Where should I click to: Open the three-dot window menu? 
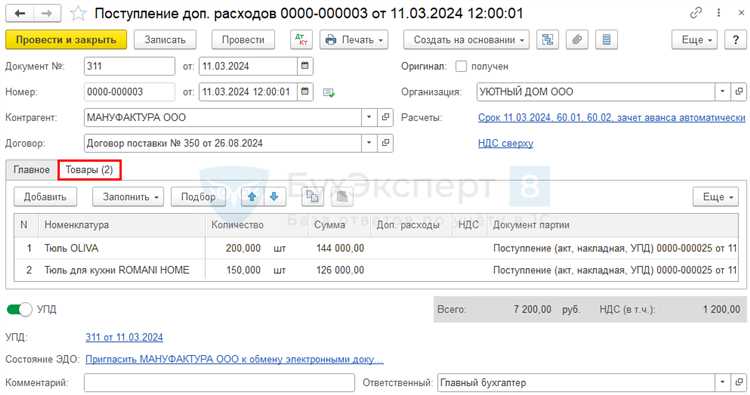tap(718, 13)
